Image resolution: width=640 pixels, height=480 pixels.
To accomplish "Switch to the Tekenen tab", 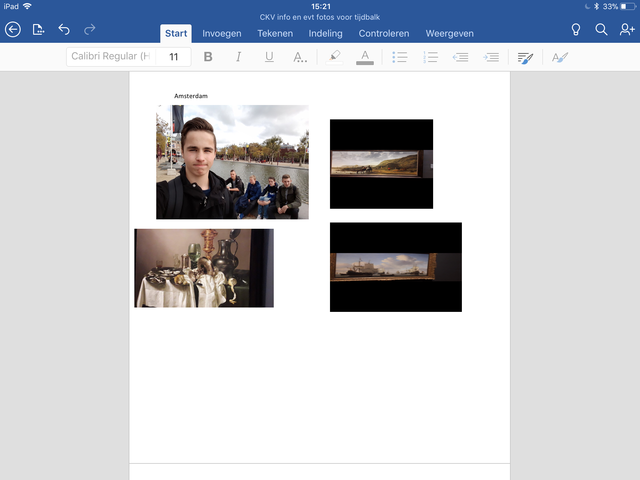I will (275, 33).
